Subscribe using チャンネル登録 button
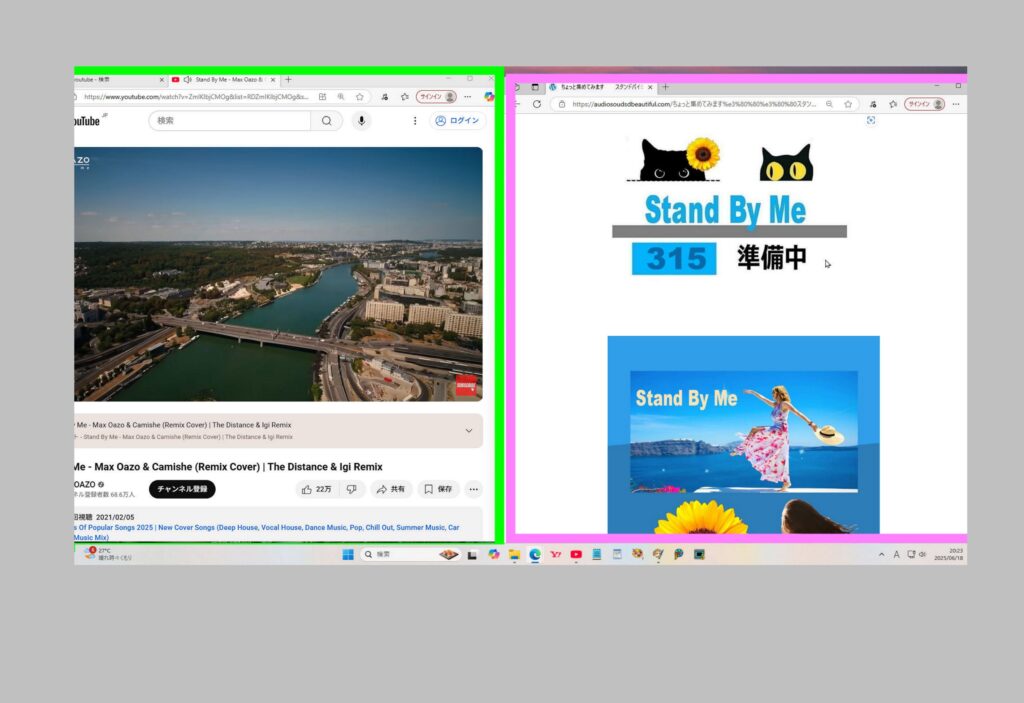 182,489
